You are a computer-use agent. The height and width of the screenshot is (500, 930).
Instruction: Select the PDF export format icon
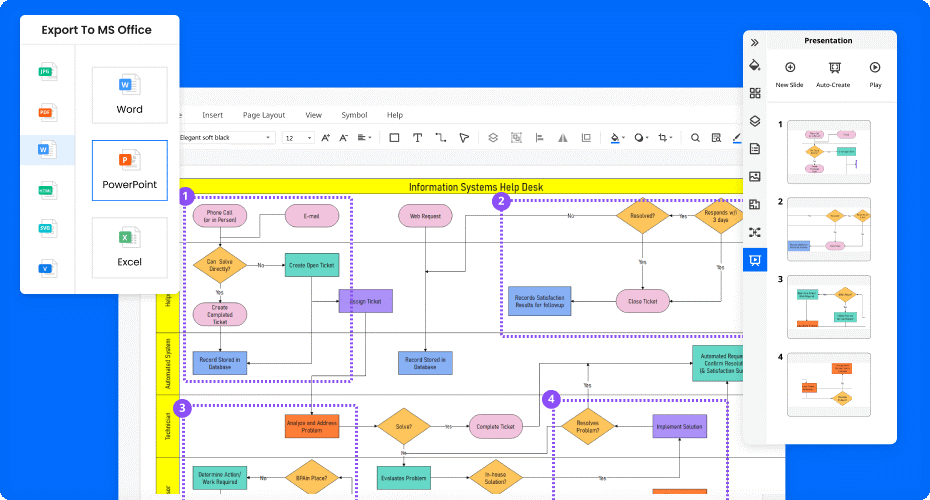pyautogui.click(x=45, y=112)
